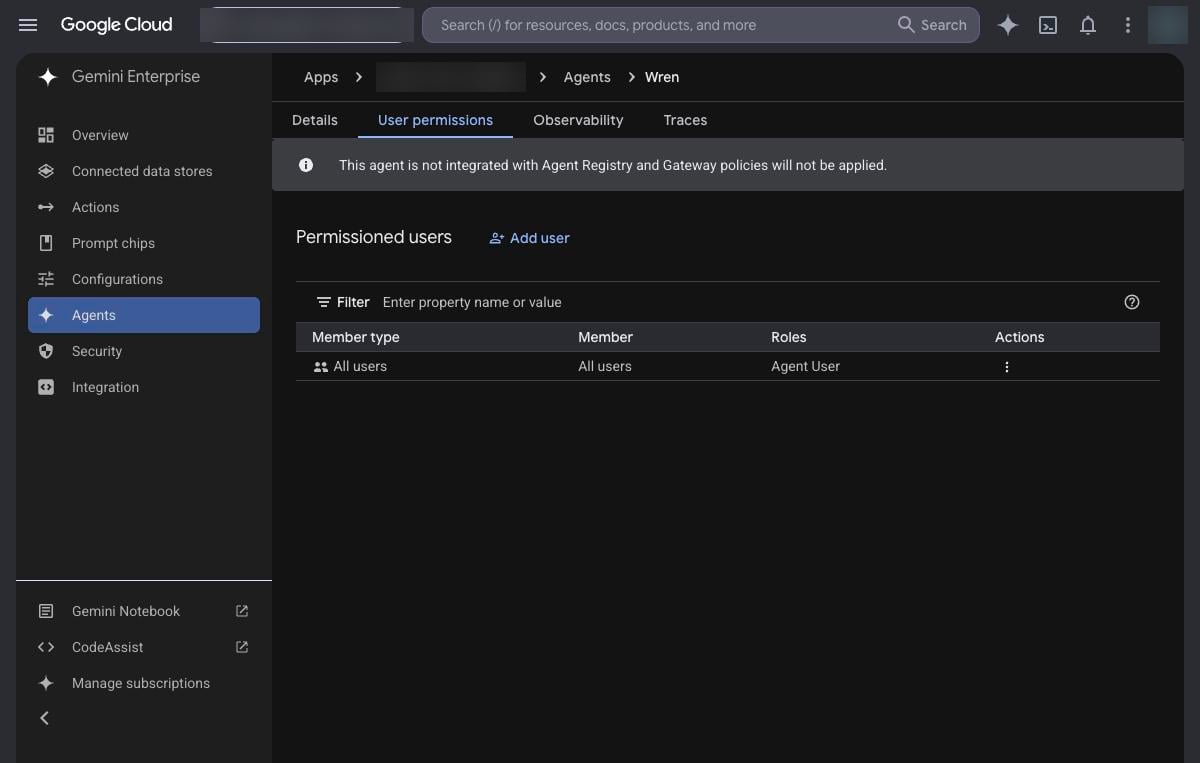Screen dimensions: 1200x763
Task: Click the external link icon beside Gemini Notebook
Action: 241,611
